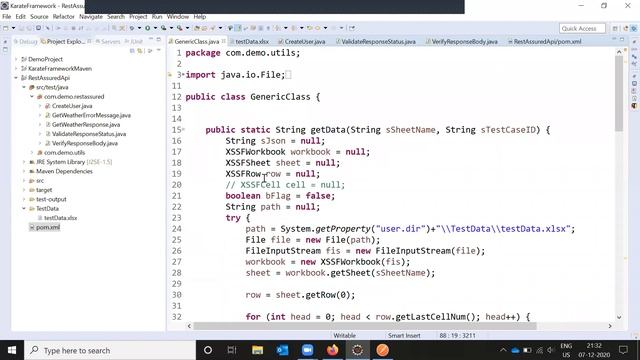Click the Link with Editor icon in Project Explorer
The width and height of the screenshot is (640, 360).
140,51
